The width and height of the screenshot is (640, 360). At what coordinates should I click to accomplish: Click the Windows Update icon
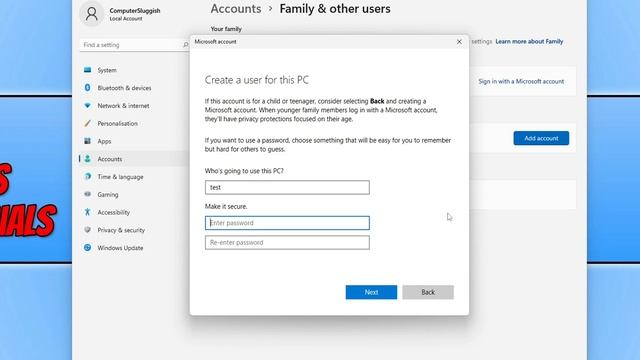pyautogui.click(x=87, y=247)
